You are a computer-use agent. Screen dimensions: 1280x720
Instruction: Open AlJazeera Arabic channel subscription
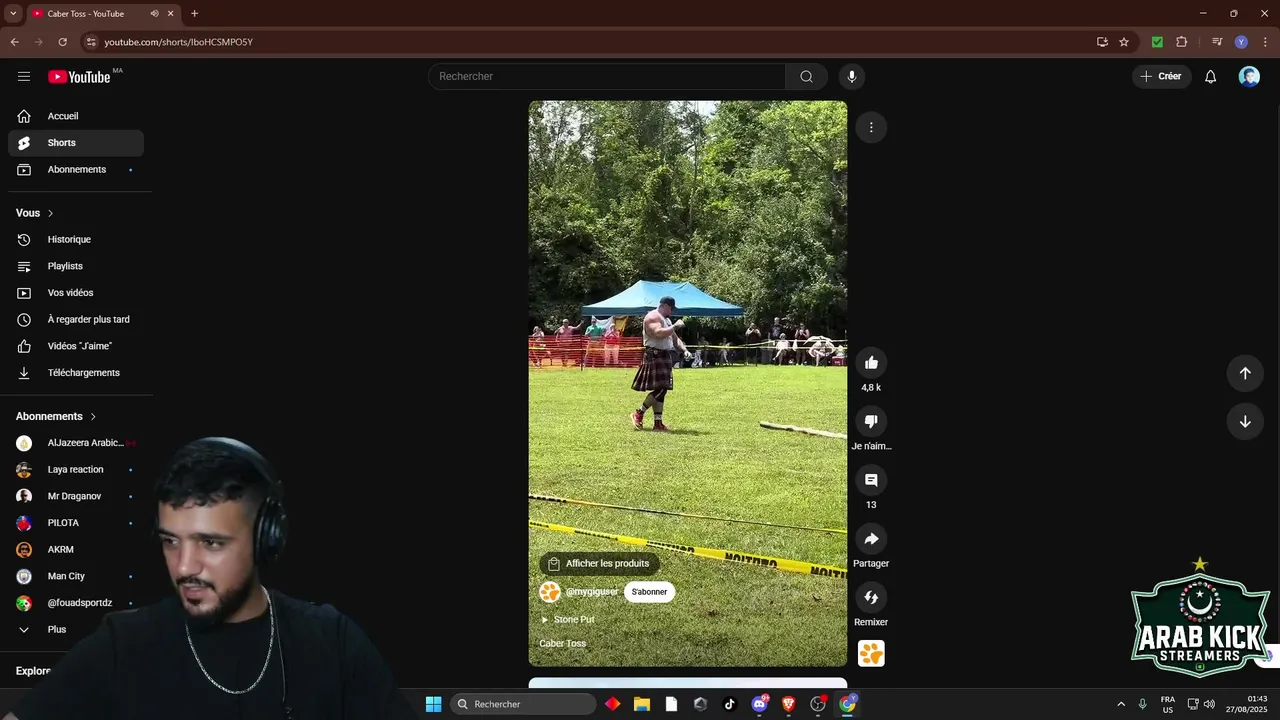(x=76, y=443)
